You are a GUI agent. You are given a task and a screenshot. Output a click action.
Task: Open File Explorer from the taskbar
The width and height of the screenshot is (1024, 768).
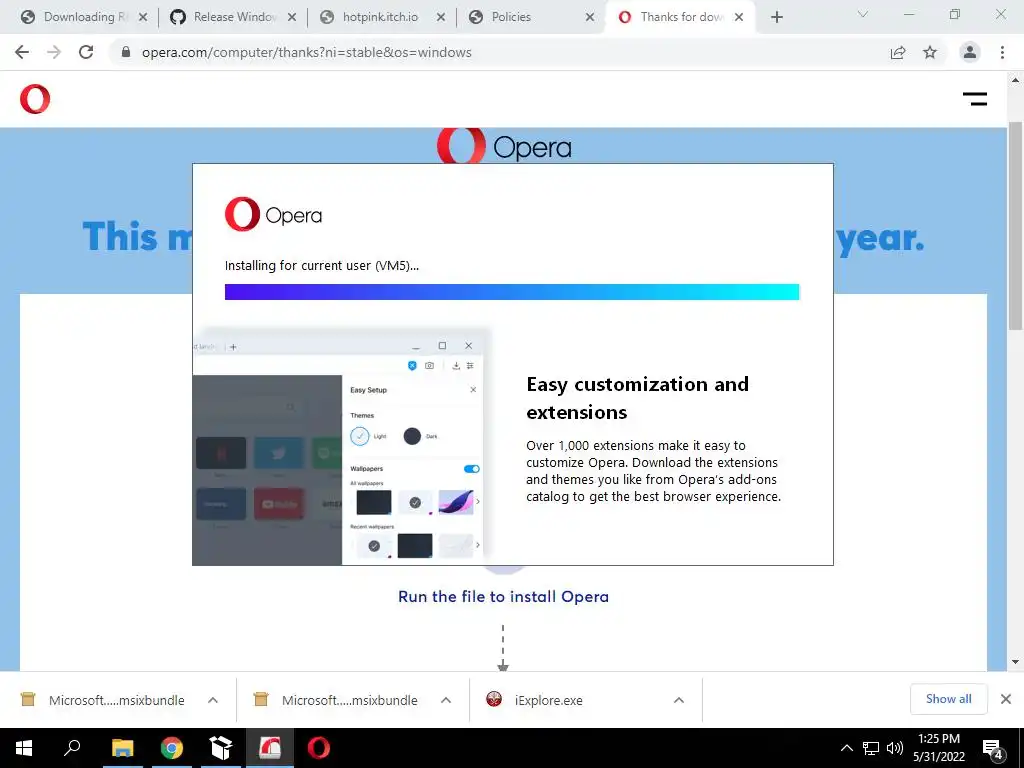click(122, 748)
